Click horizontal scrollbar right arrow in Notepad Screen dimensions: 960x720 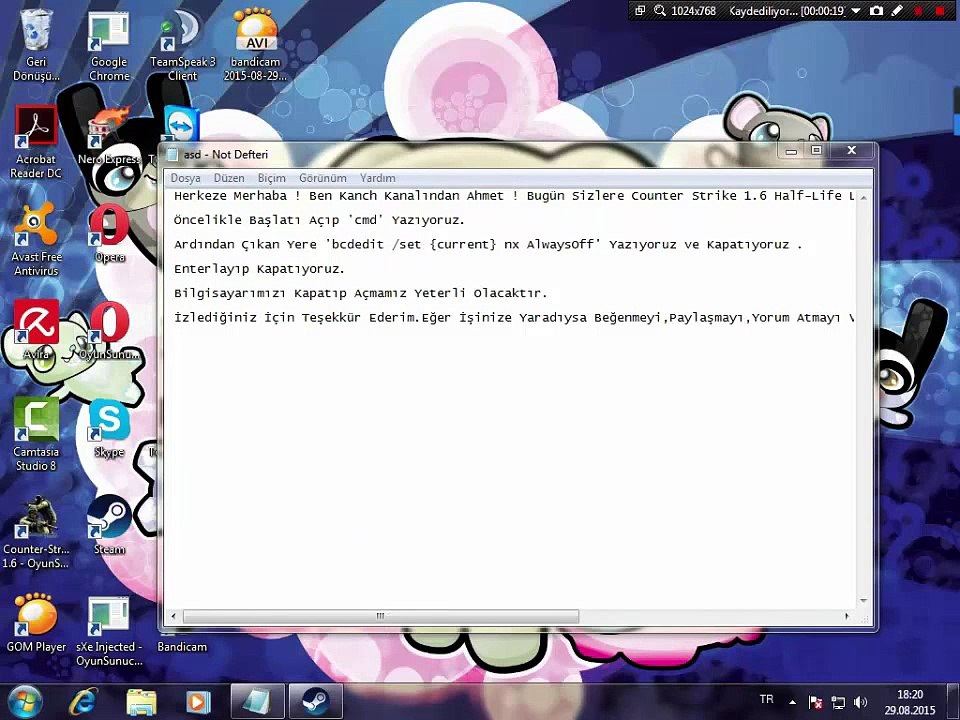(x=847, y=616)
